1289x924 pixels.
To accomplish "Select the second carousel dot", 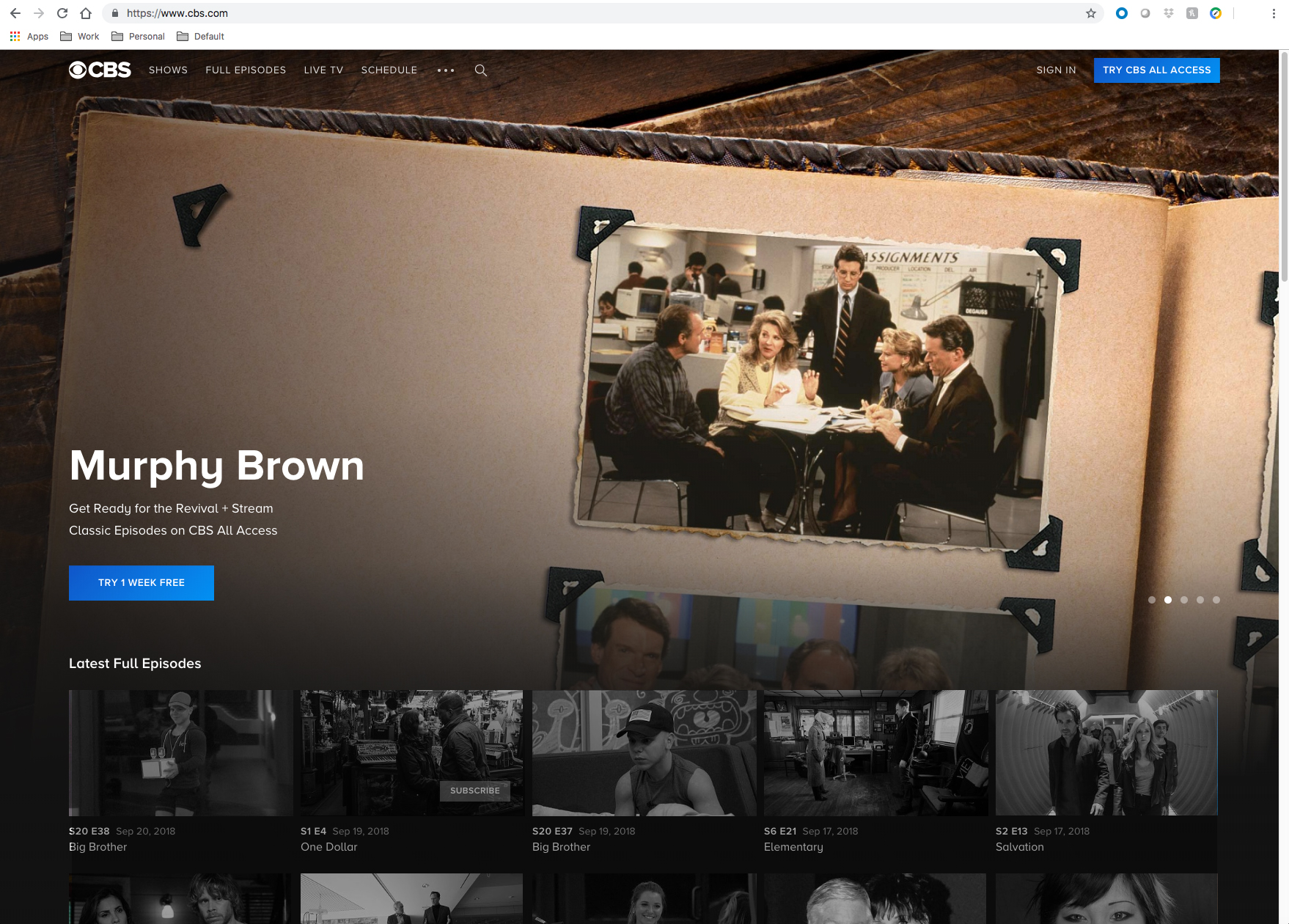I will click(1168, 600).
